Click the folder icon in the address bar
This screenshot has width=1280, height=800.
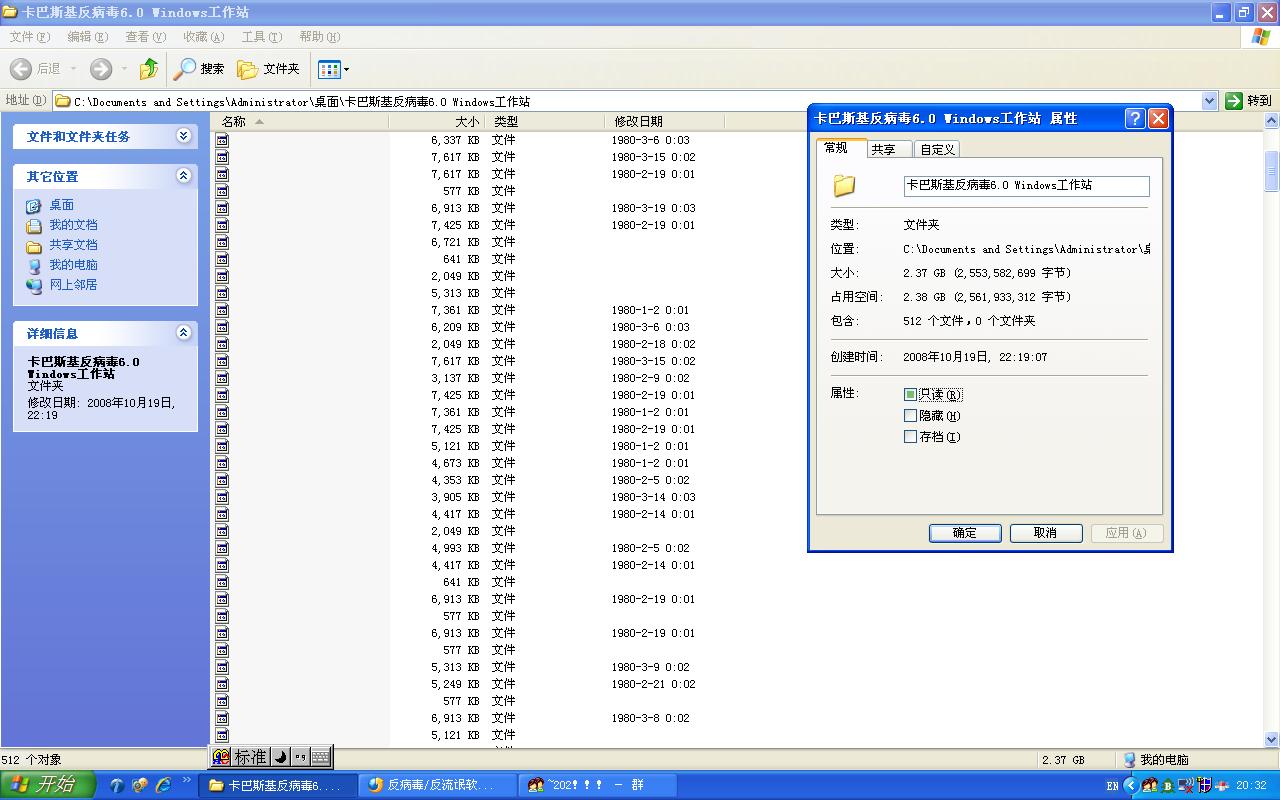pos(62,101)
